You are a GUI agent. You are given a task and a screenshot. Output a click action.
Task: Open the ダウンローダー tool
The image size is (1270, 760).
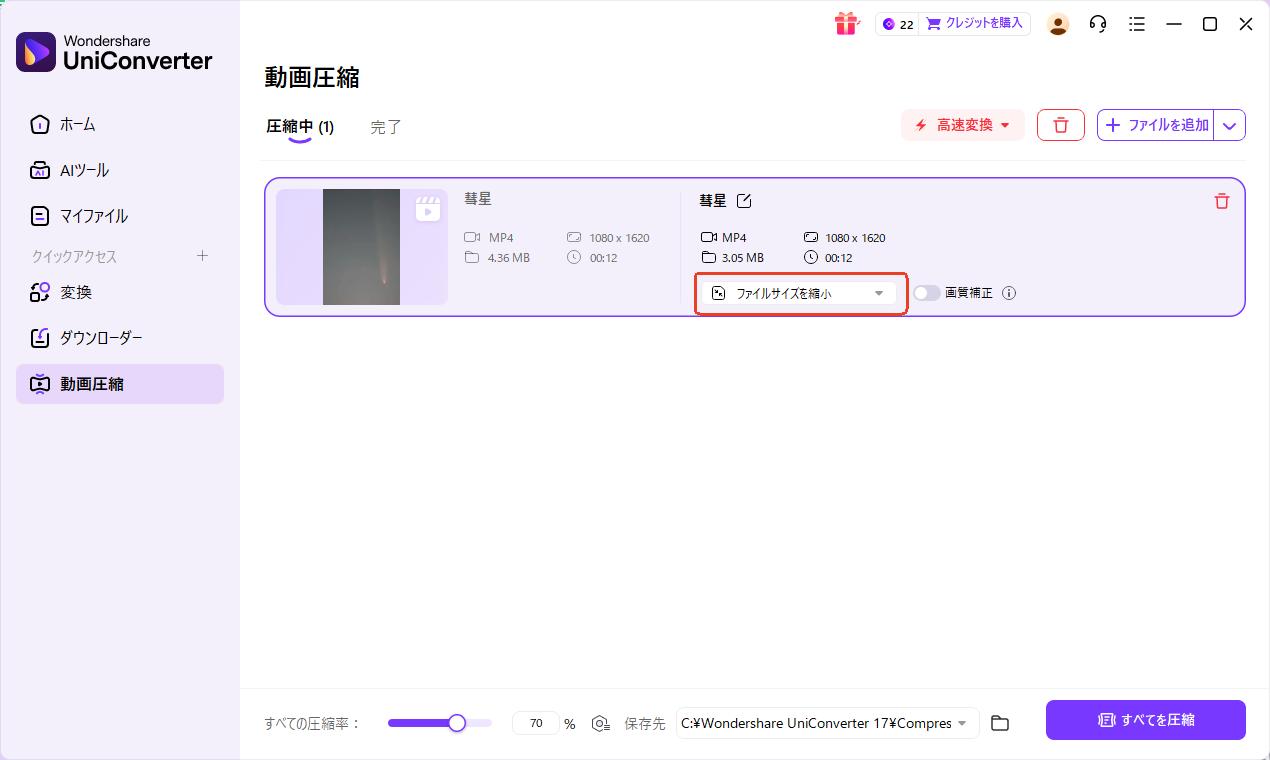[101, 337]
